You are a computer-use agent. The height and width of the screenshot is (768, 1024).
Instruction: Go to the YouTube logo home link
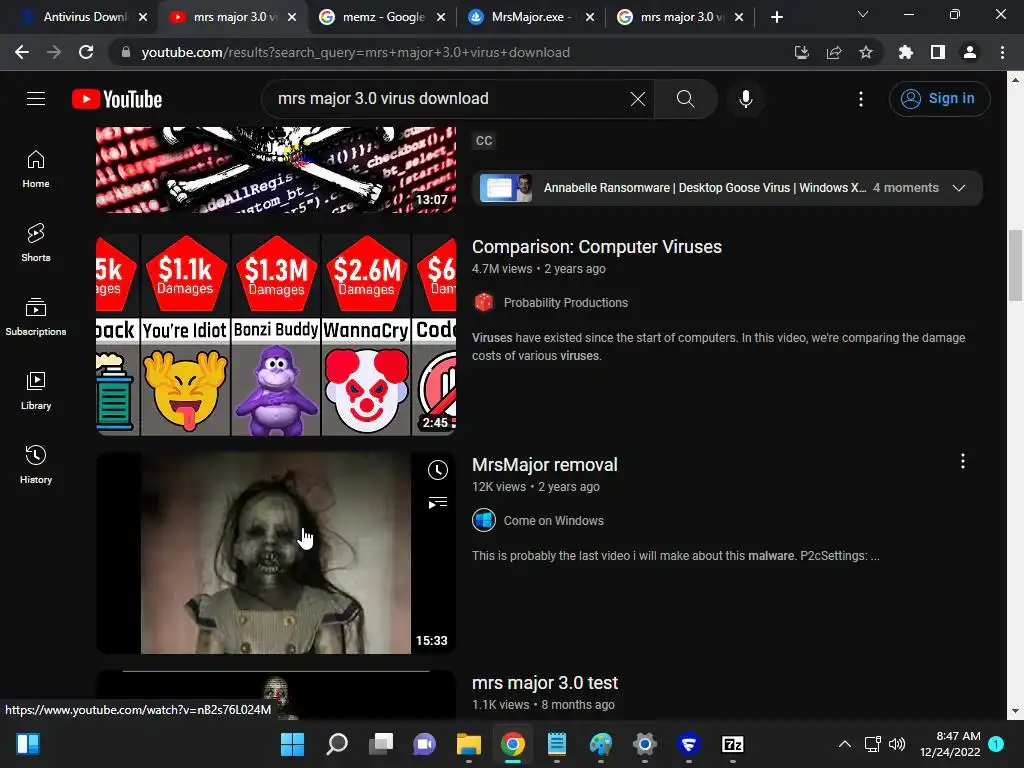coord(117,99)
